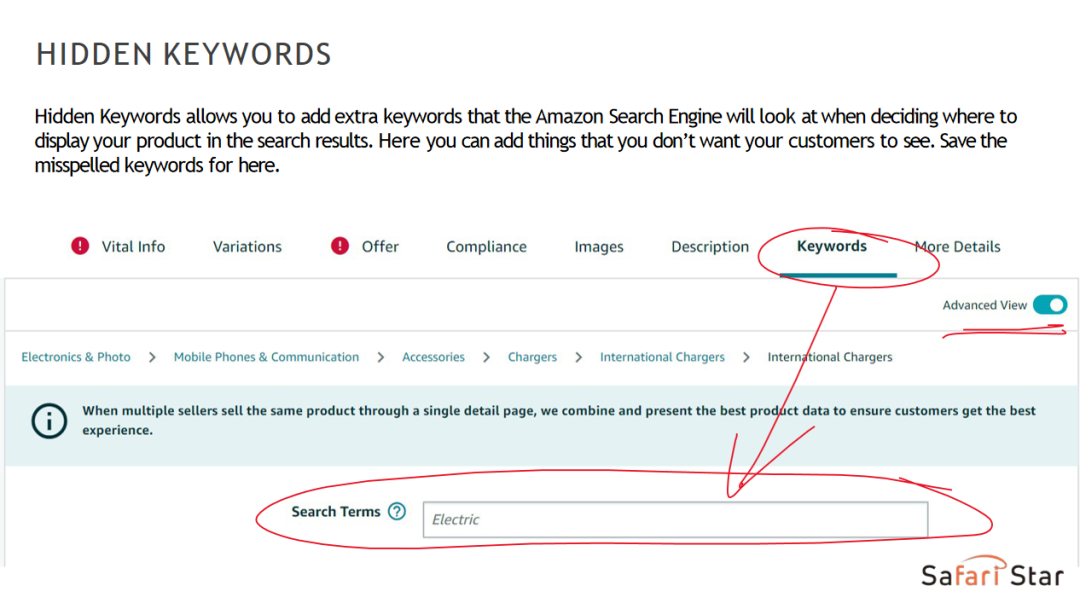Click the chevron after Electronics & Photo

[152, 357]
